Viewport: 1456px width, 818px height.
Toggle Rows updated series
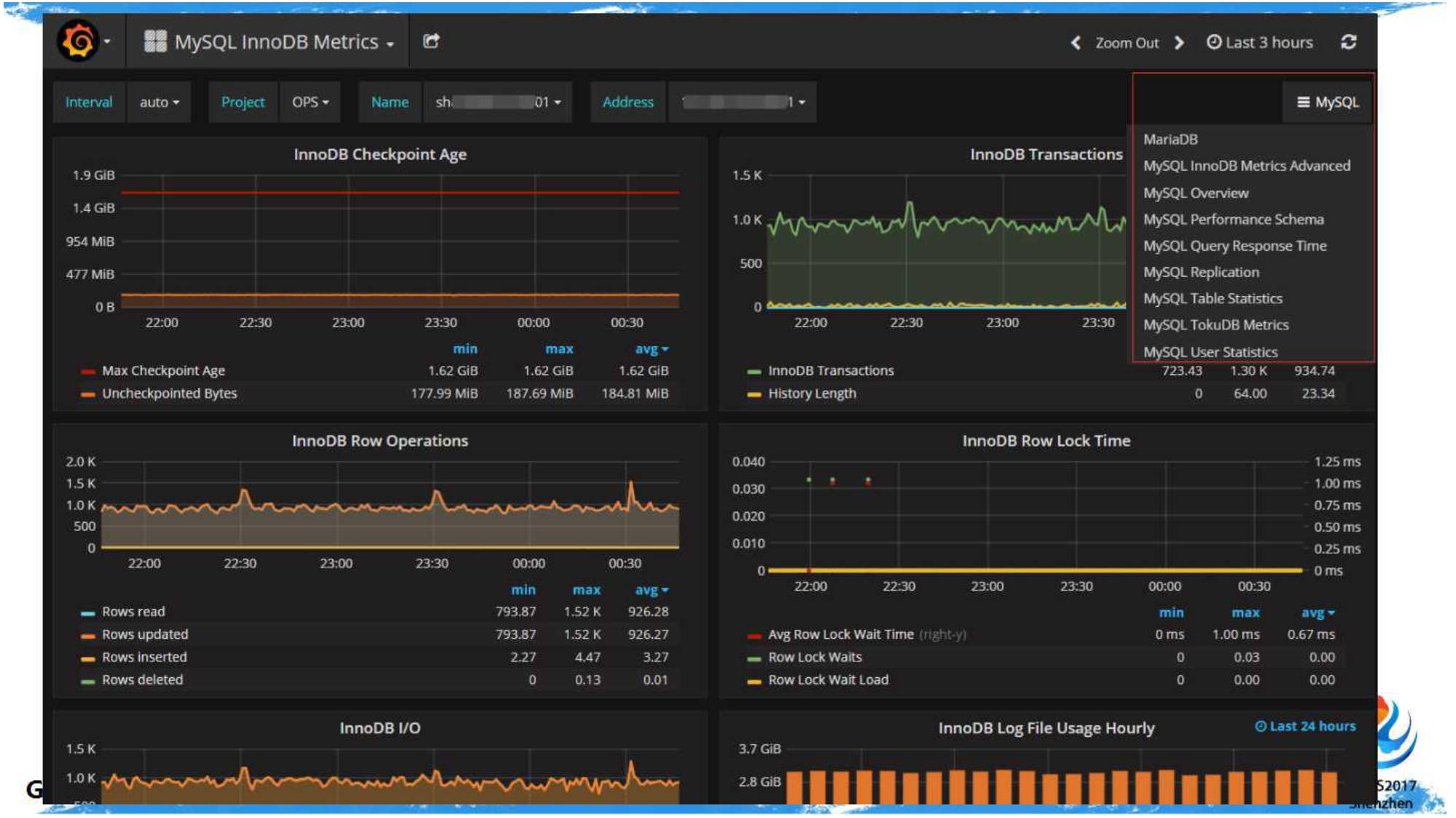pyautogui.click(x=145, y=634)
